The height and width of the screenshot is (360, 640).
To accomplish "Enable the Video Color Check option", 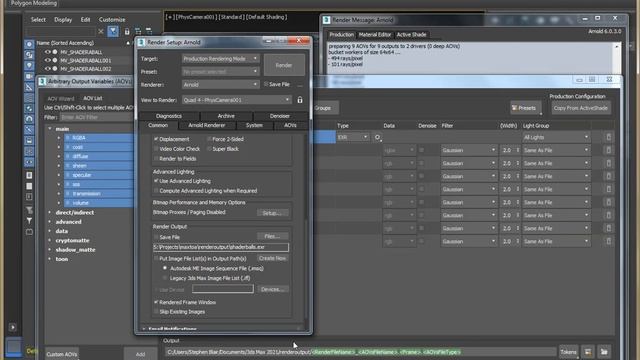I will coord(156,149).
